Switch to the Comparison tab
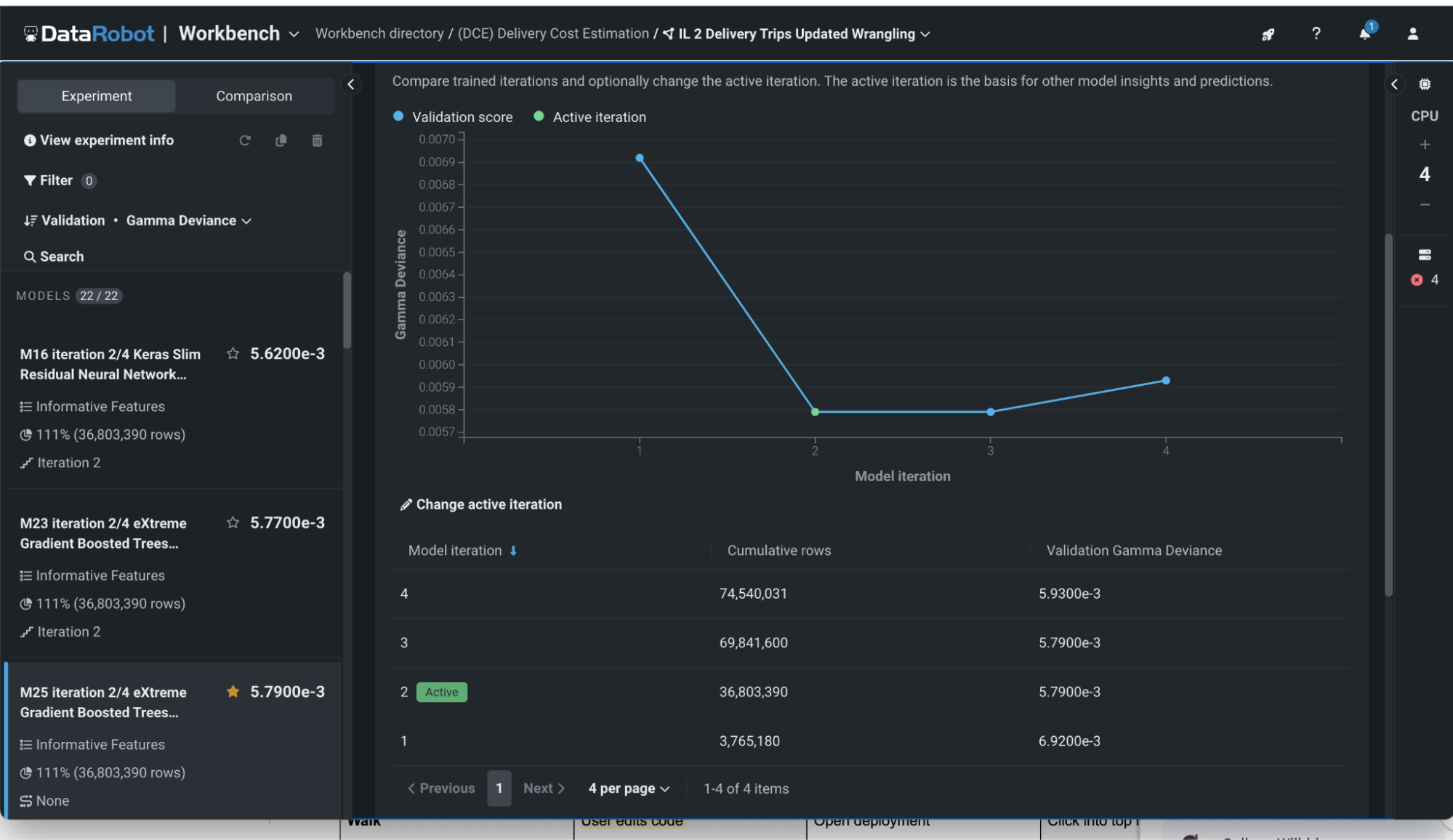The height and width of the screenshot is (840, 1453). (x=254, y=95)
